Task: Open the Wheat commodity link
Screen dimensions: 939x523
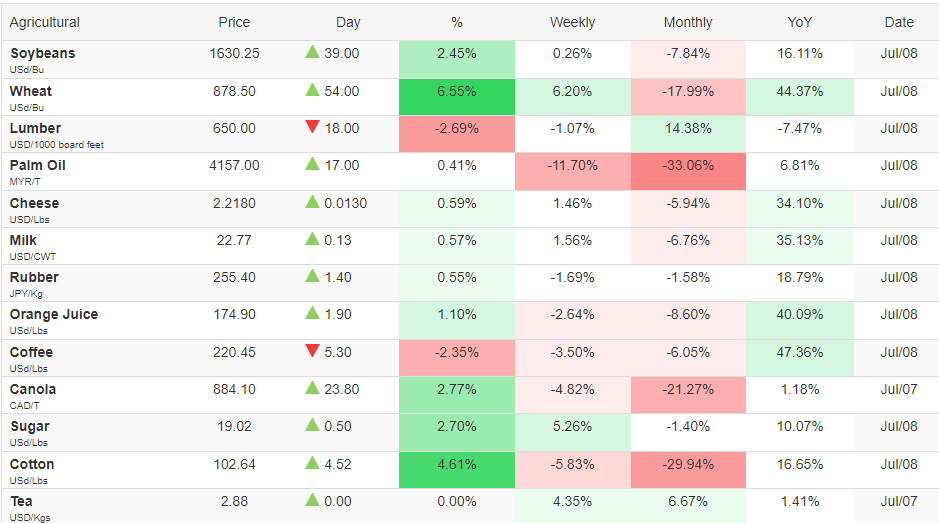Action: [31, 91]
